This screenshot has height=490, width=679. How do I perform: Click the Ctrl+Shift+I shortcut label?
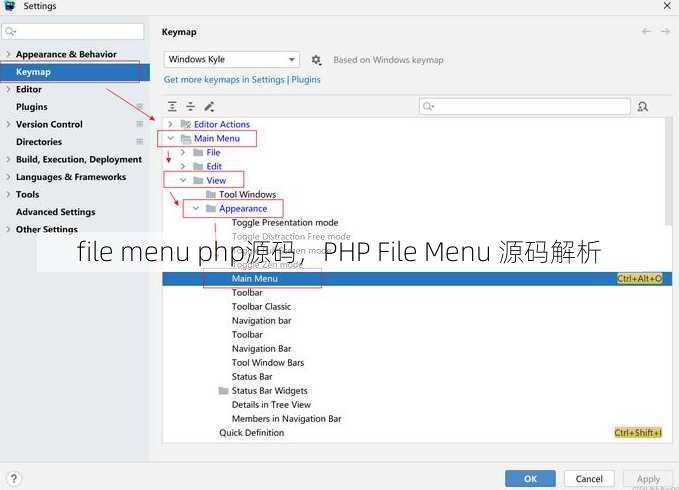pyautogui.click(x=638, y=432)
